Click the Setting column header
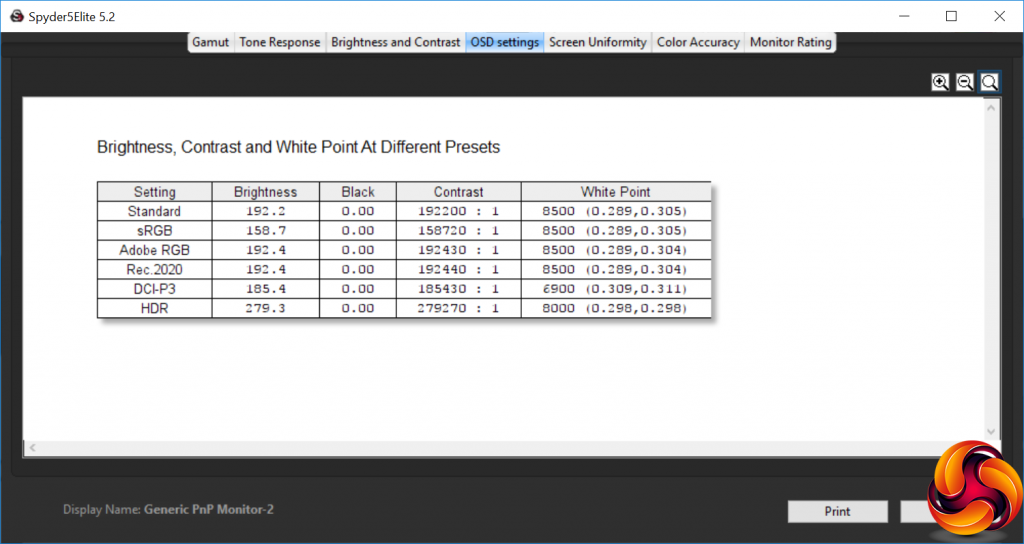1024x544 pixels. coord(155,192)
